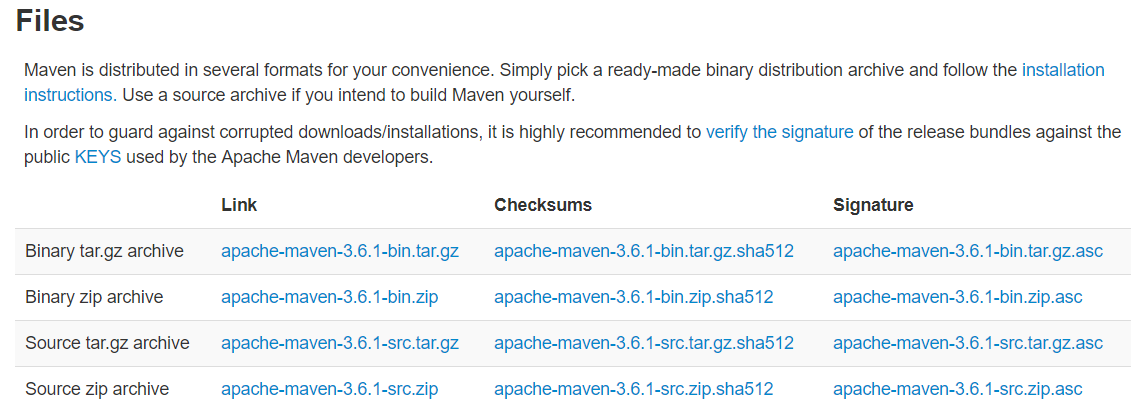Download apache-maven-3.6.1-bin.tar.gz
The image size is (1137, 408).
(x=340, y=251)
